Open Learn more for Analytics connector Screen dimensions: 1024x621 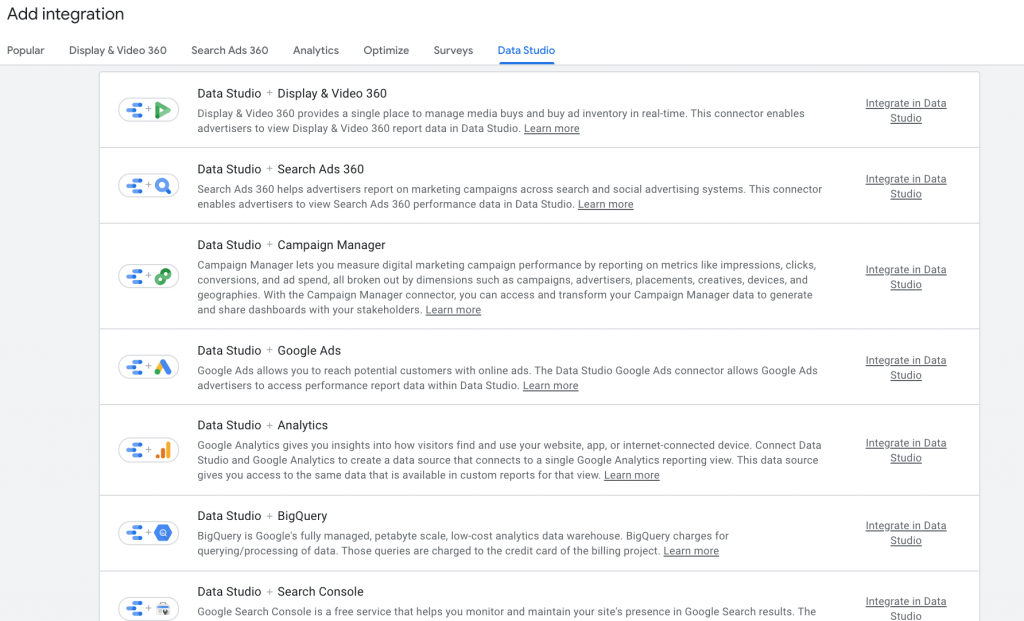632,475
